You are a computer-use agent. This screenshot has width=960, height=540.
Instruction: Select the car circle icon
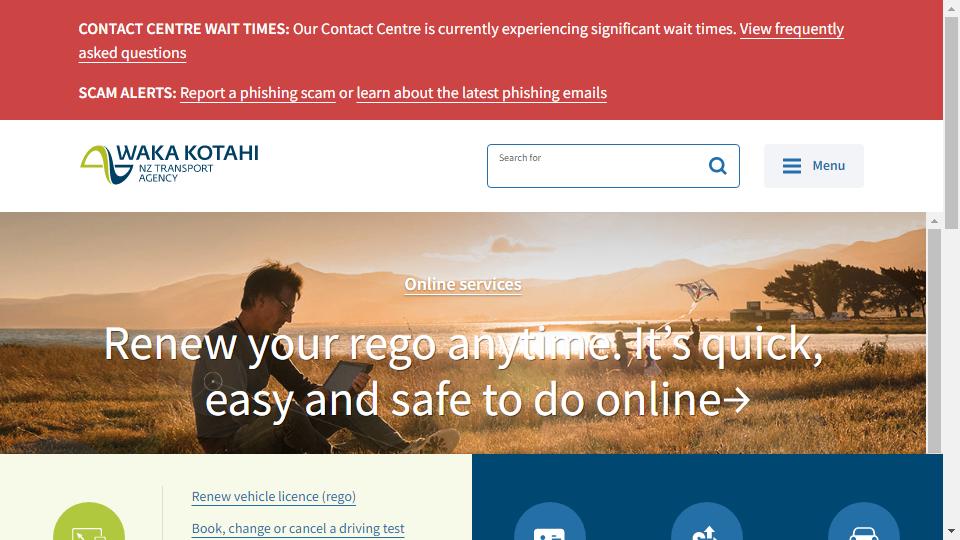point(863,521)
